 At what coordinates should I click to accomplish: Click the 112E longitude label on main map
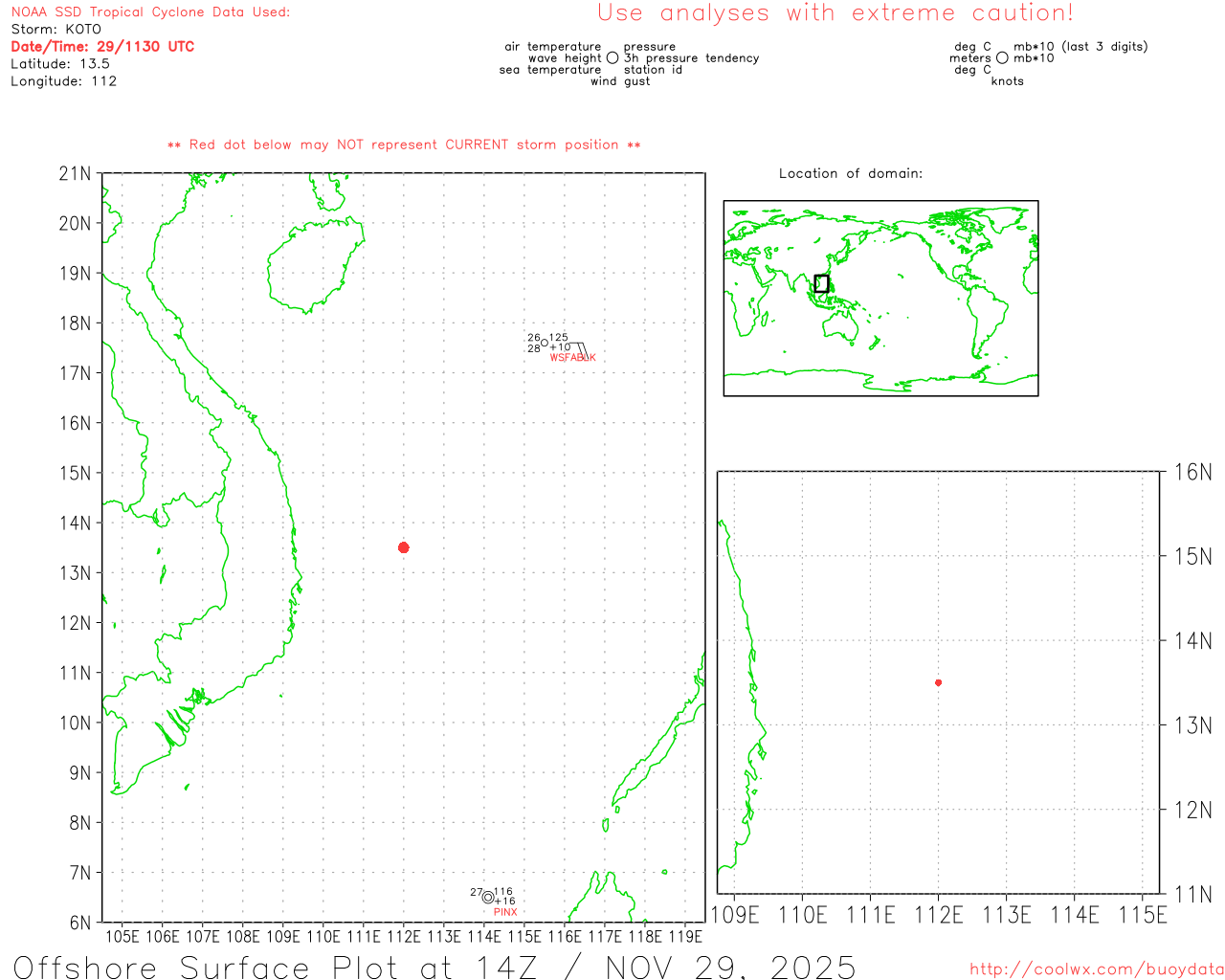point(403,936)
